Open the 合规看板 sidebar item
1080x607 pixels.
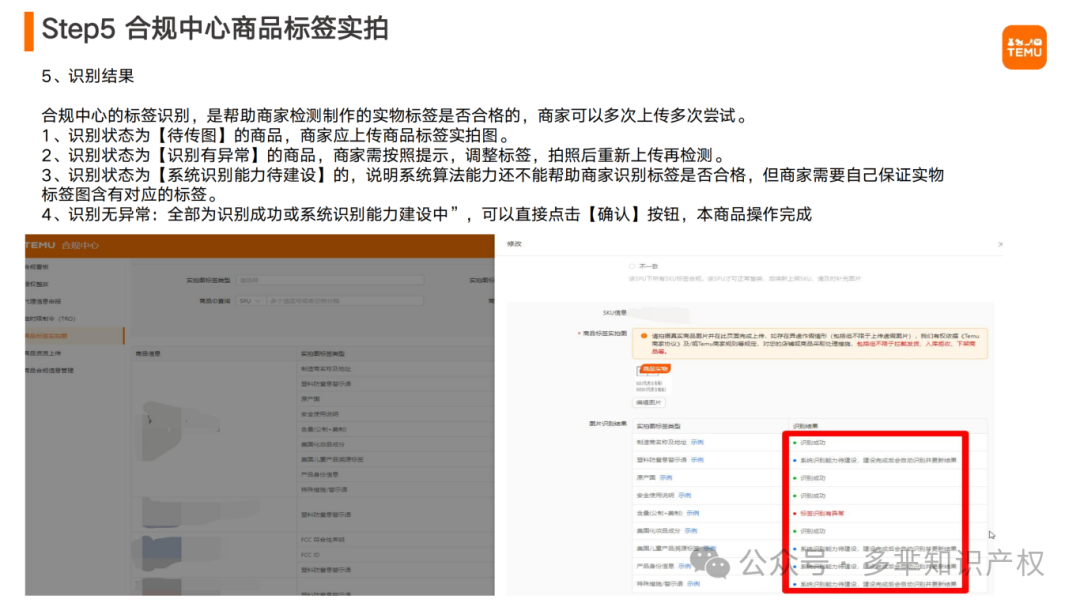(37, 267)
